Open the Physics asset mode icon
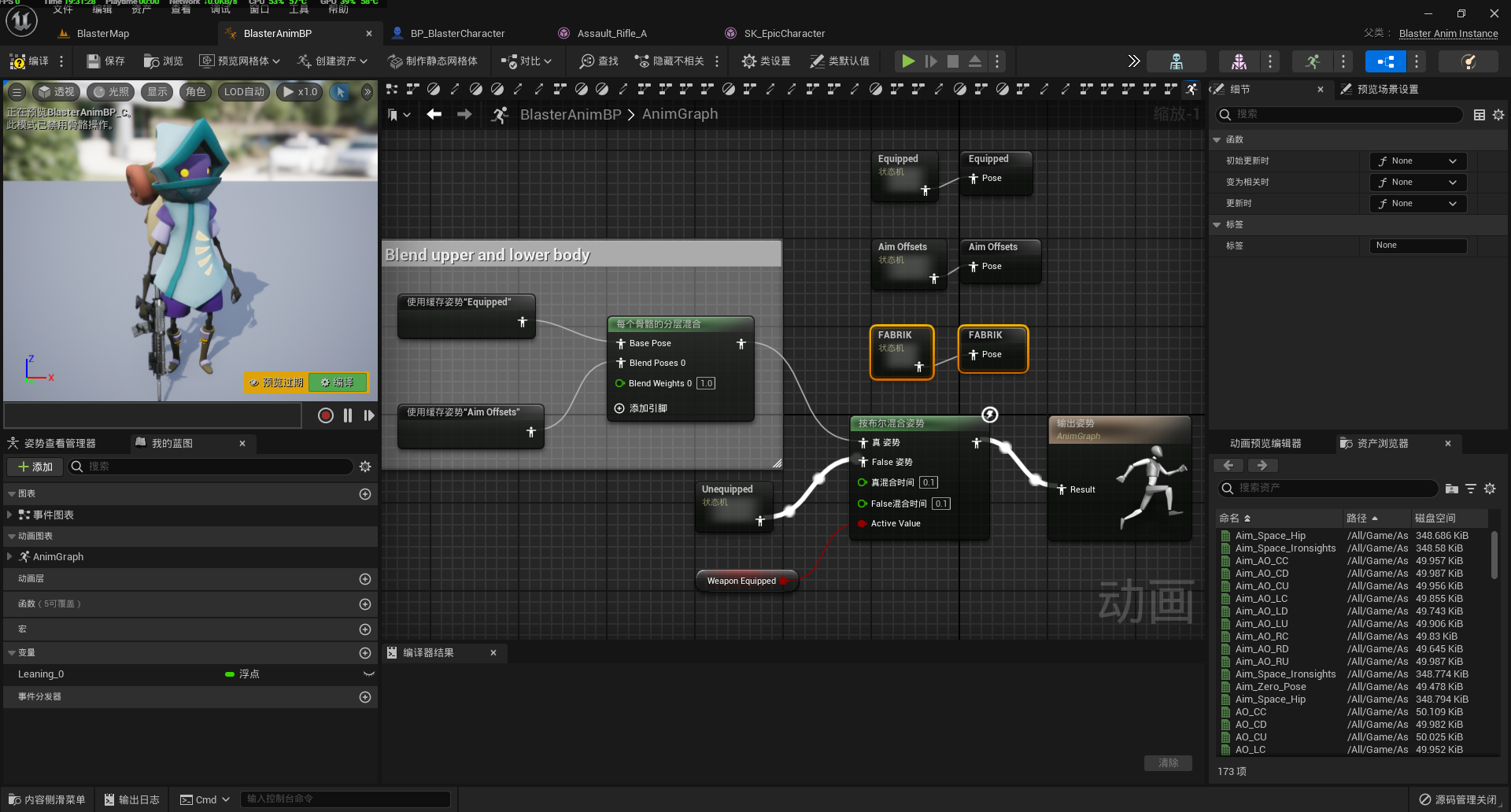Image resolution: width=1511 pixels, height=812 pixels. pyautogui.click(x=1468, y=61)
